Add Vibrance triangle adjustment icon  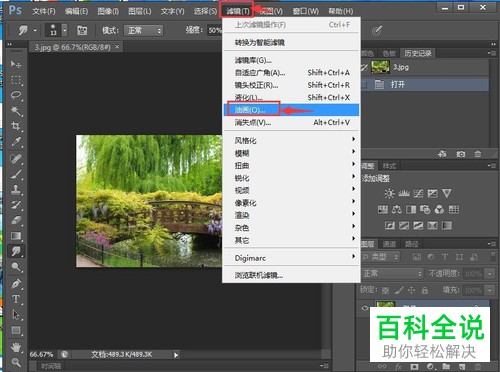447,193
